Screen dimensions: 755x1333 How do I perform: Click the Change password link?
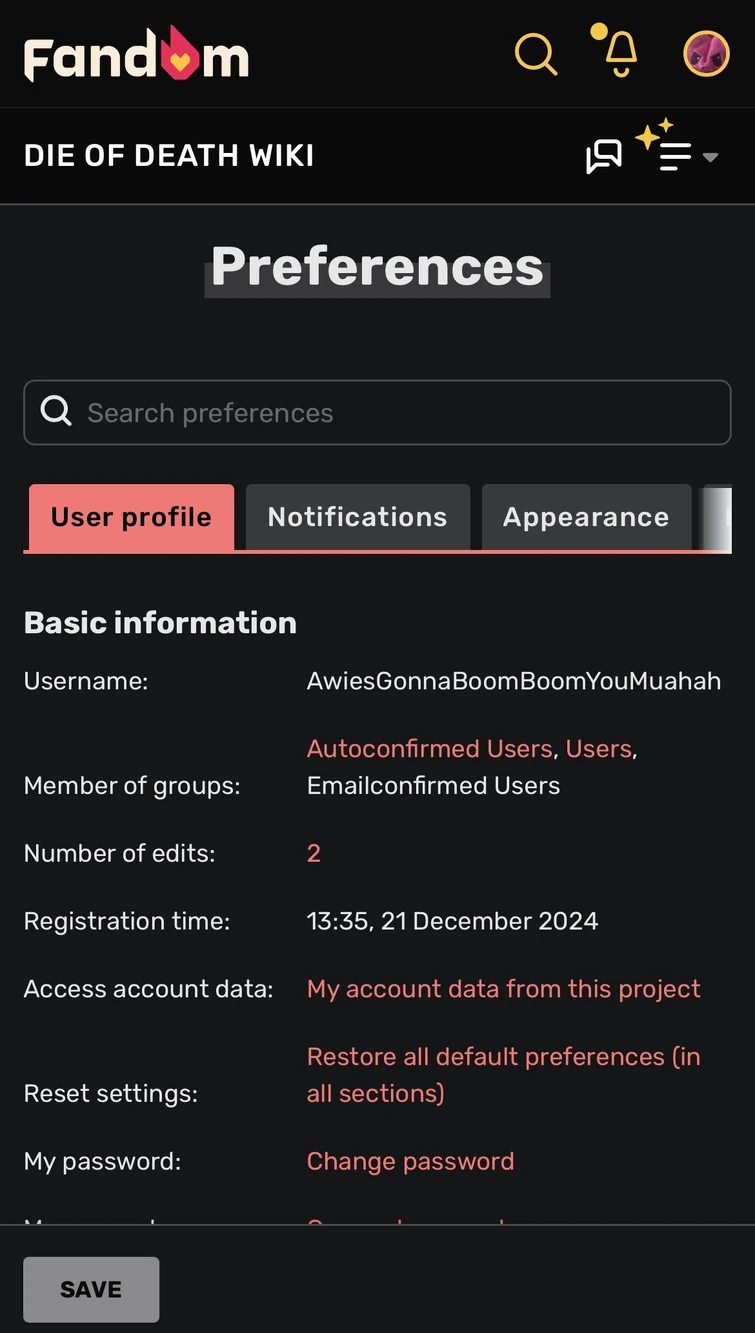click(x=411, y=1161)
